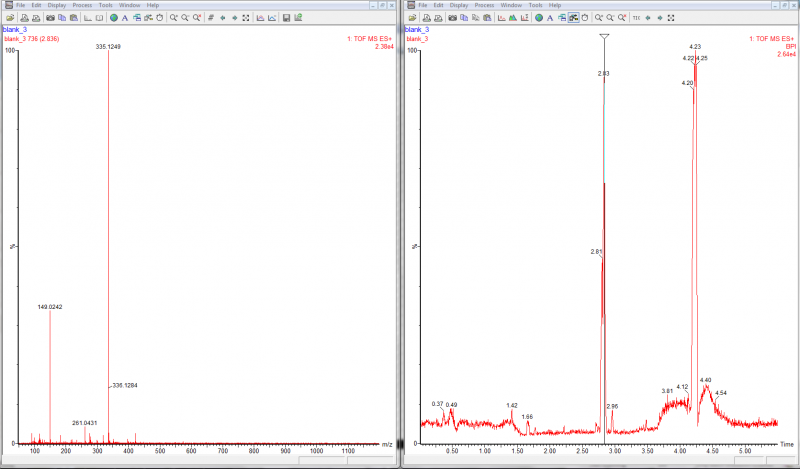Open Tools menu in the Chromatogram window
The width and height of the screenshot is (800, 469).
(x=536, y=5)
